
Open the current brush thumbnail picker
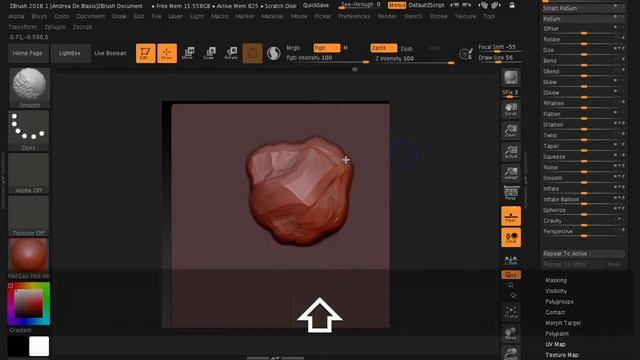(29, 87)
